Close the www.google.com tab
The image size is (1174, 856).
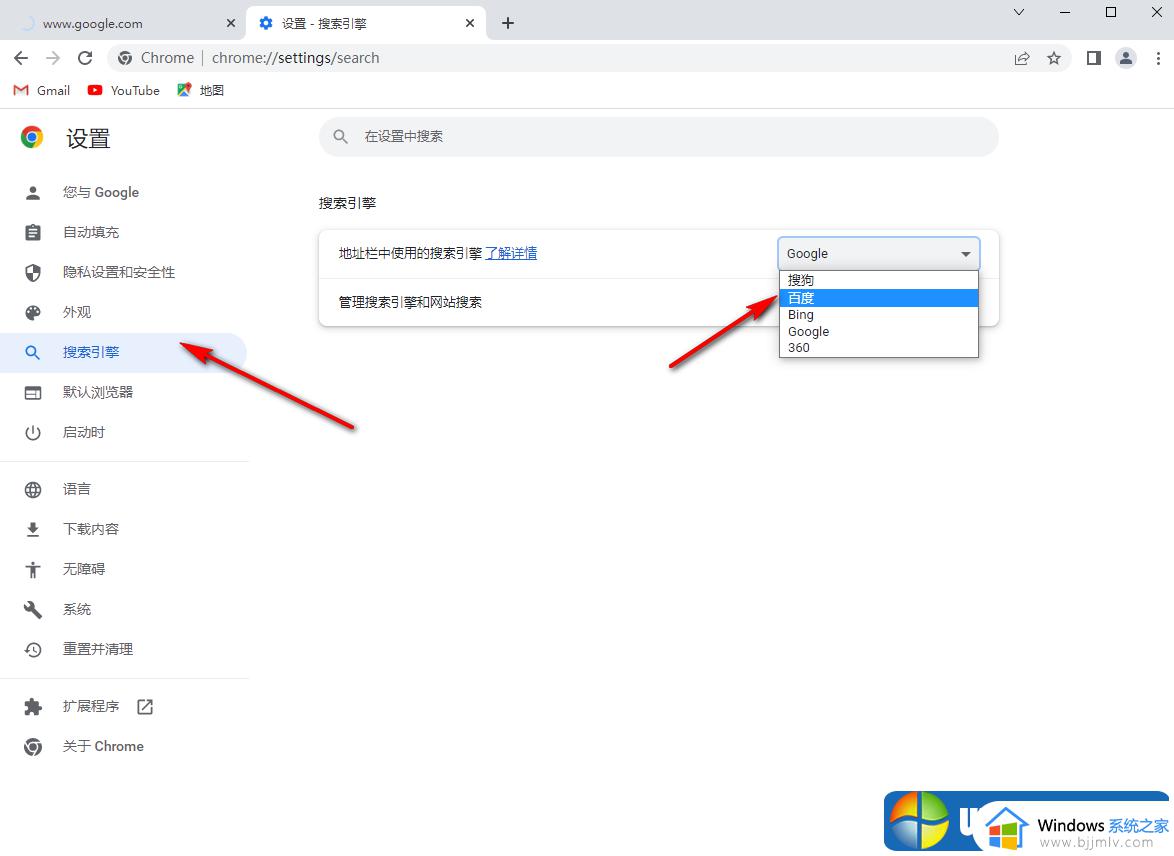231,23
